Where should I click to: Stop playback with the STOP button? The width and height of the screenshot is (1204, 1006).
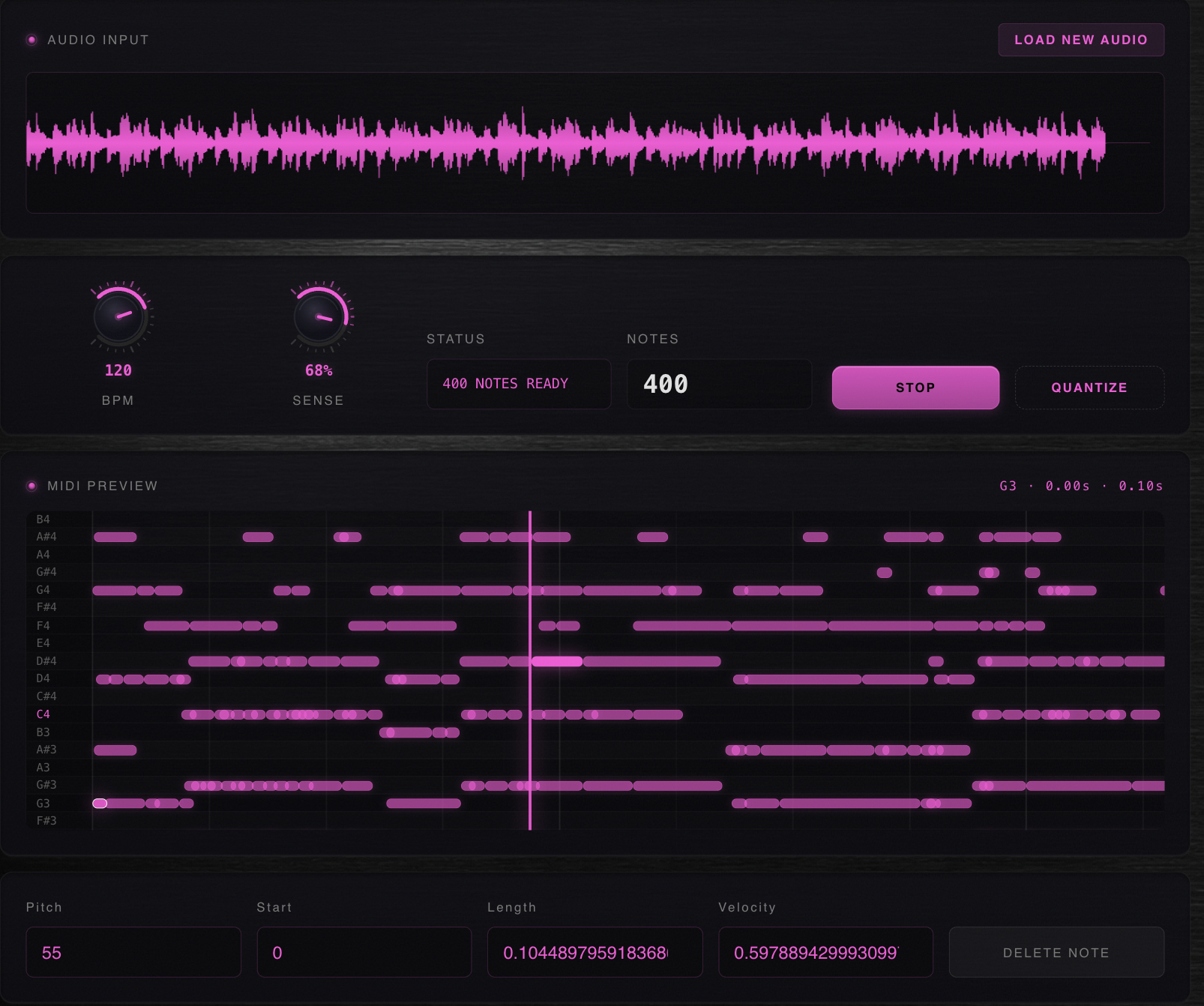tap(915, 388)
